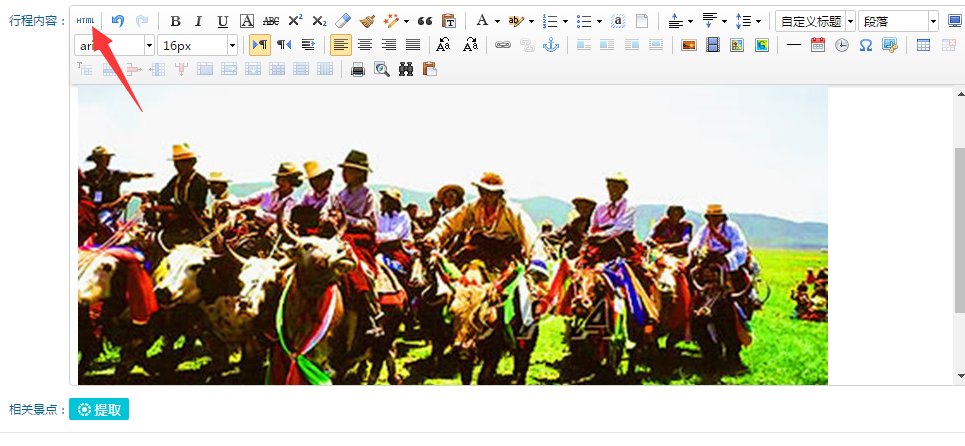The height and width of the screenshot is (446, 965).
Task: Toggle italic text style
Action: pyautogui.click(x=198, y=21)
